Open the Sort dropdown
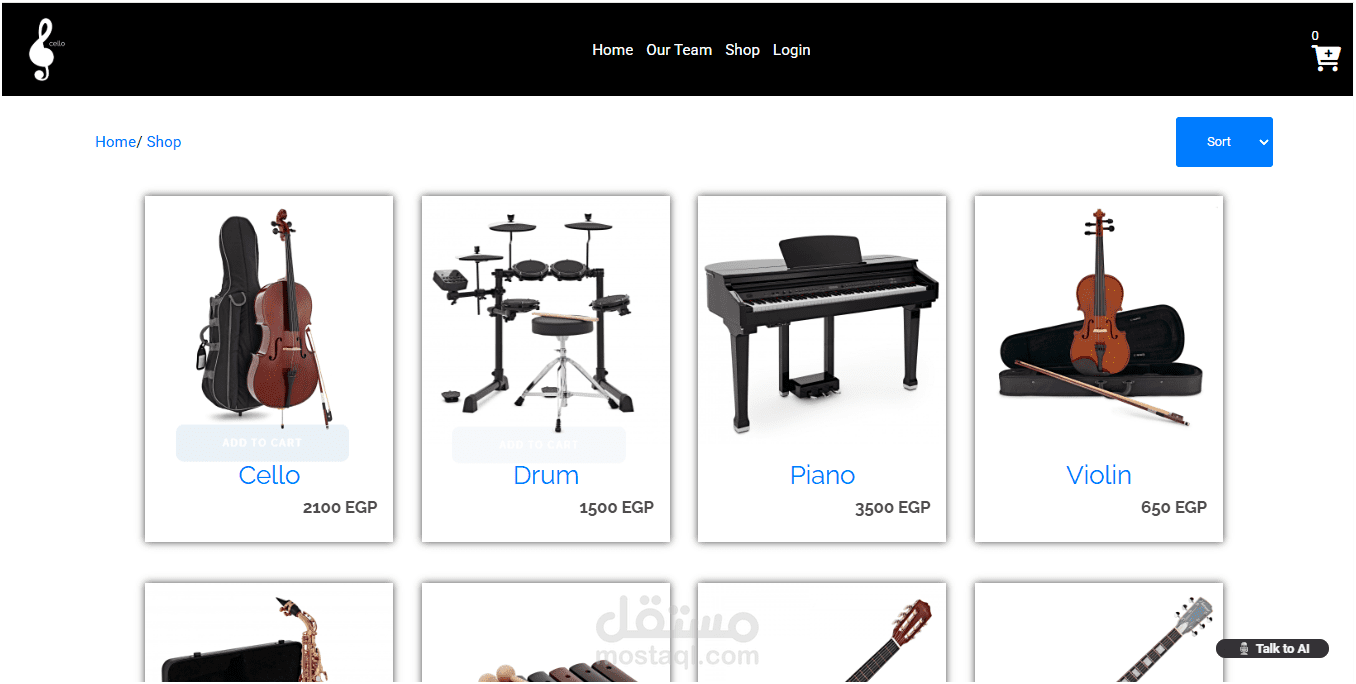This screenshot has height=684, width=1356. 1224,142
